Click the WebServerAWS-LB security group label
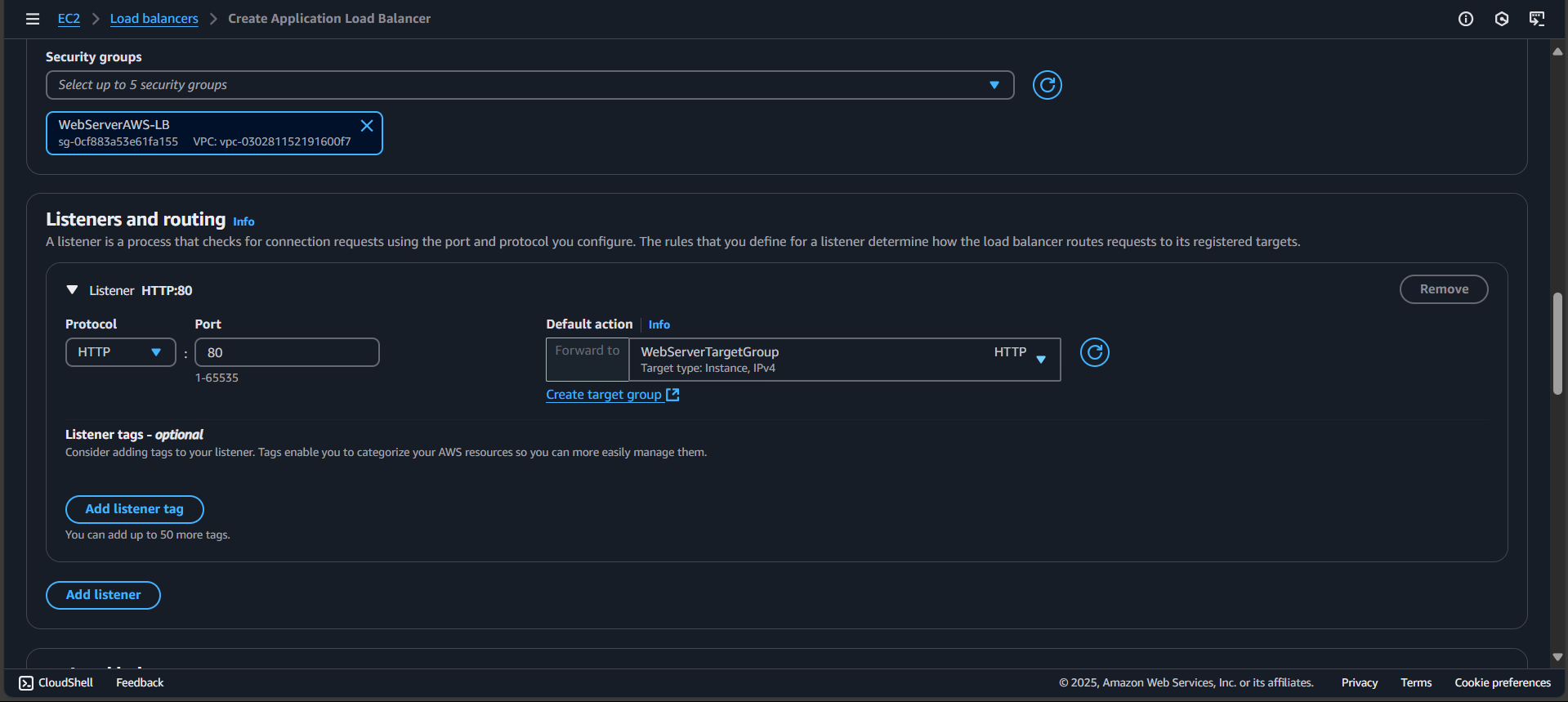Viewport: 1568px width, 702px height. tap(114, 125)
